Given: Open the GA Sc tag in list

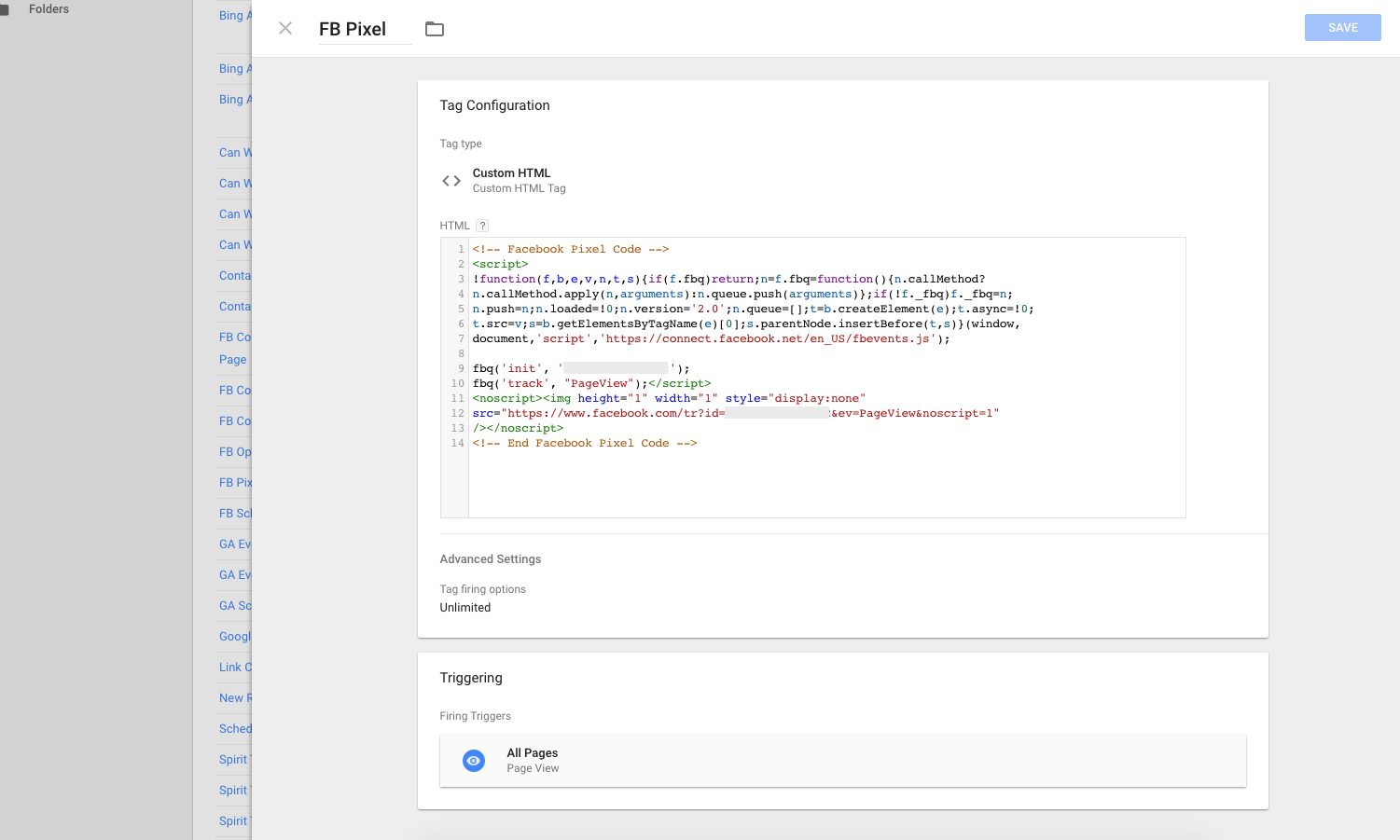Looking at the screenshot, I should pyautogui.click(x=235, y=606).
